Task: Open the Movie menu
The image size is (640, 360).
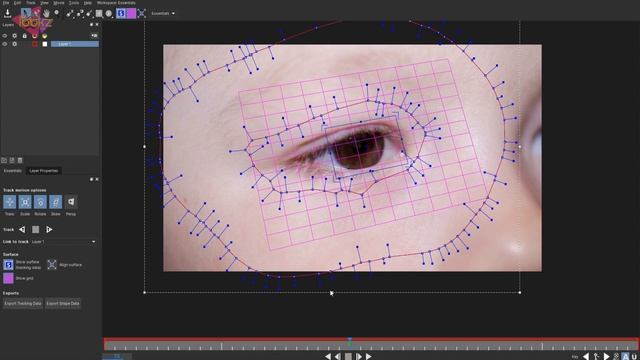Action: pos(59,2)
